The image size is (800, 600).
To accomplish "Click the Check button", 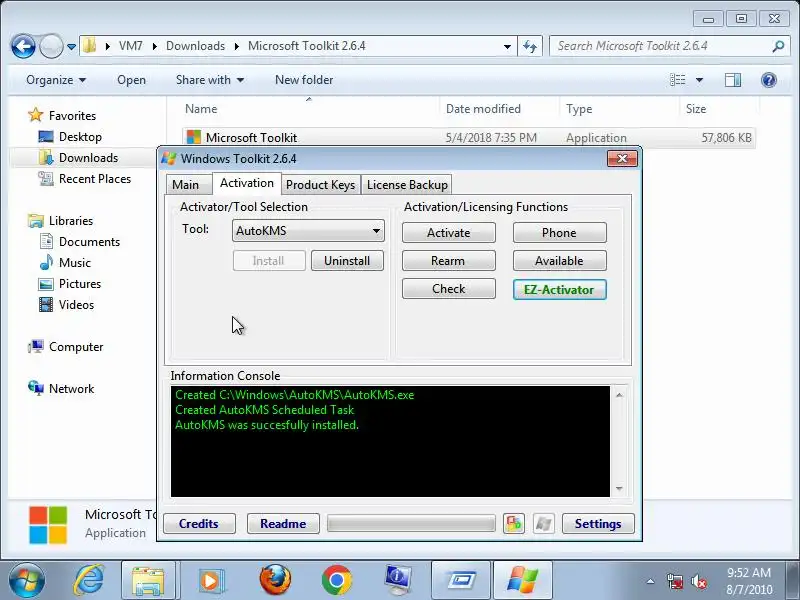I will tap(448, 289).
